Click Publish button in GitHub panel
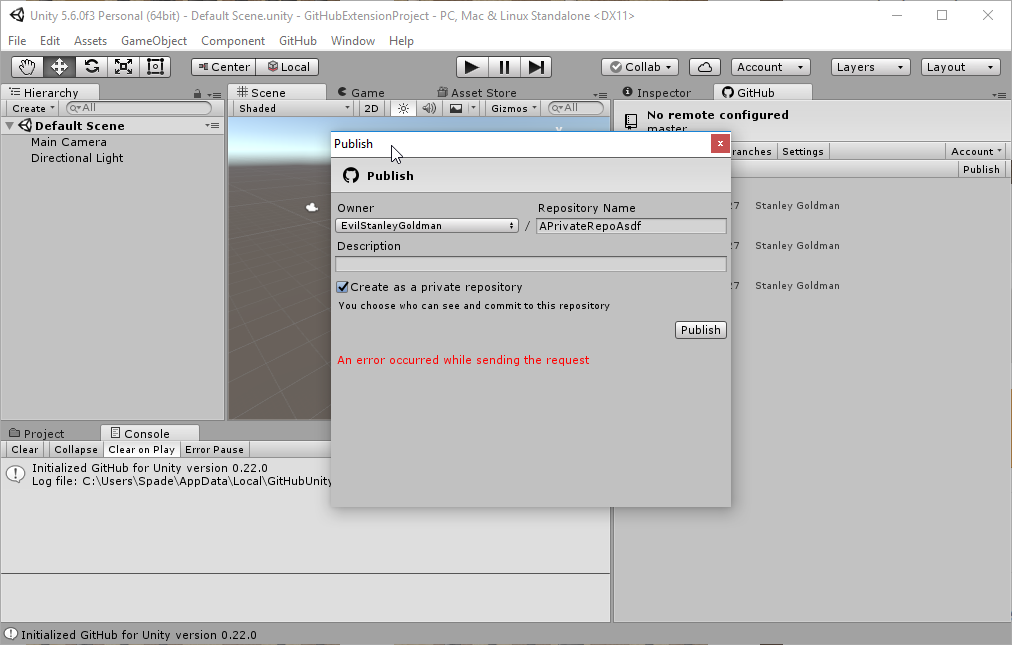 (x=981, y=169)
